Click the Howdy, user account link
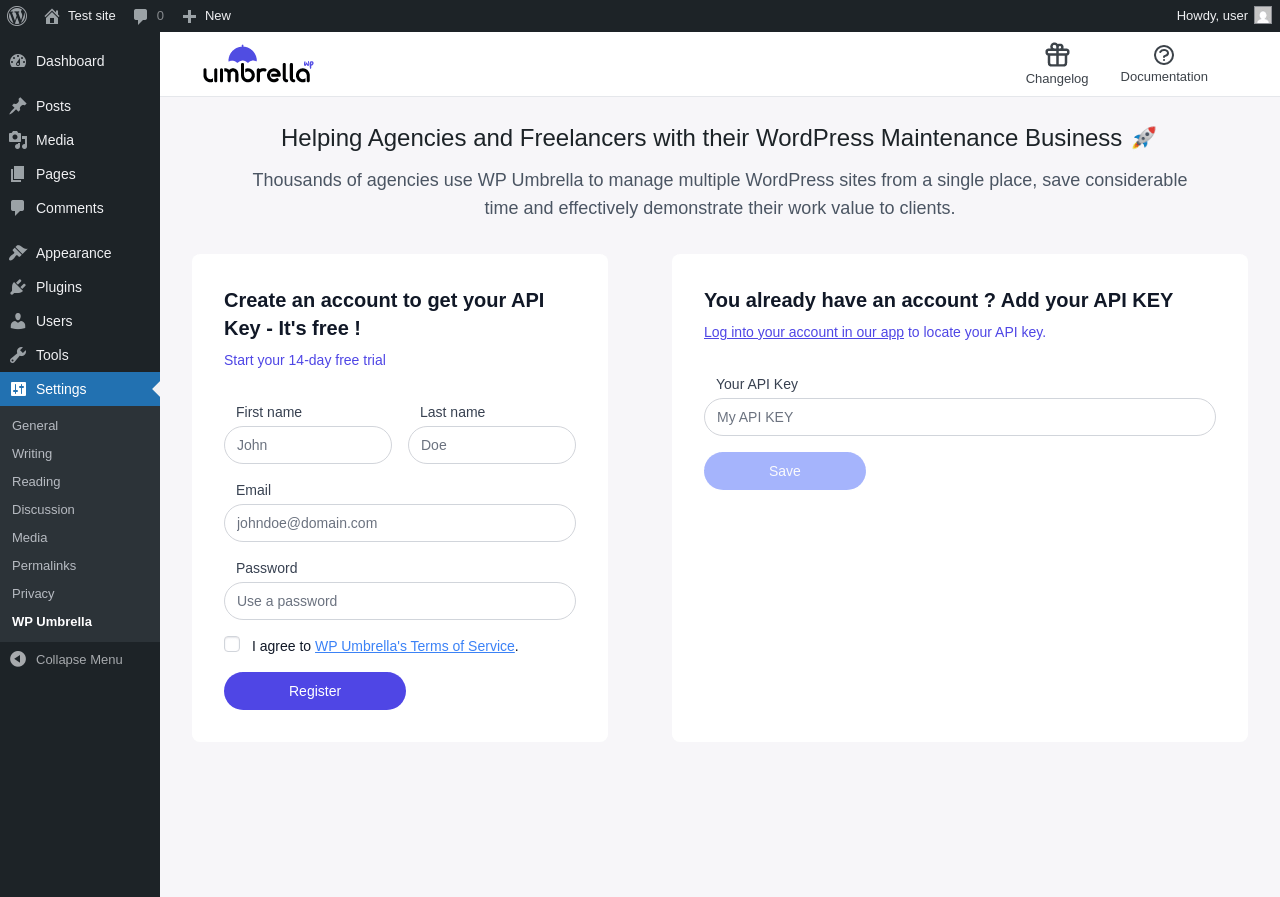 tap(1224, 16)
